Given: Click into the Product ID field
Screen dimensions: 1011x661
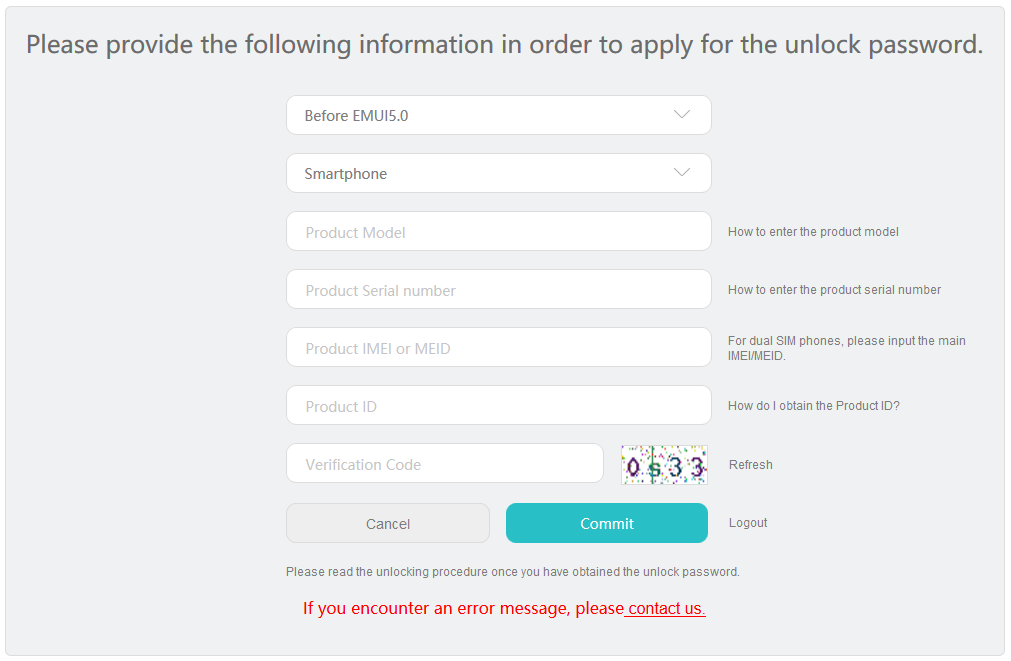Looking at the screenshot, I should point(498,406).
